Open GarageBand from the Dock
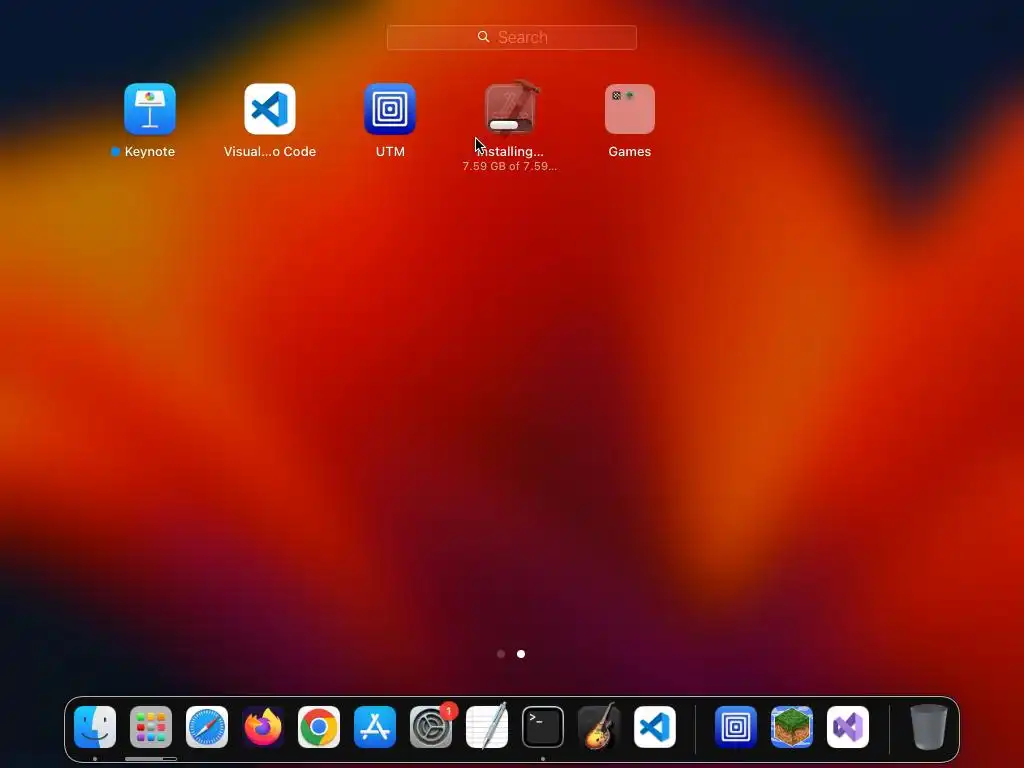 pos(599,726)
